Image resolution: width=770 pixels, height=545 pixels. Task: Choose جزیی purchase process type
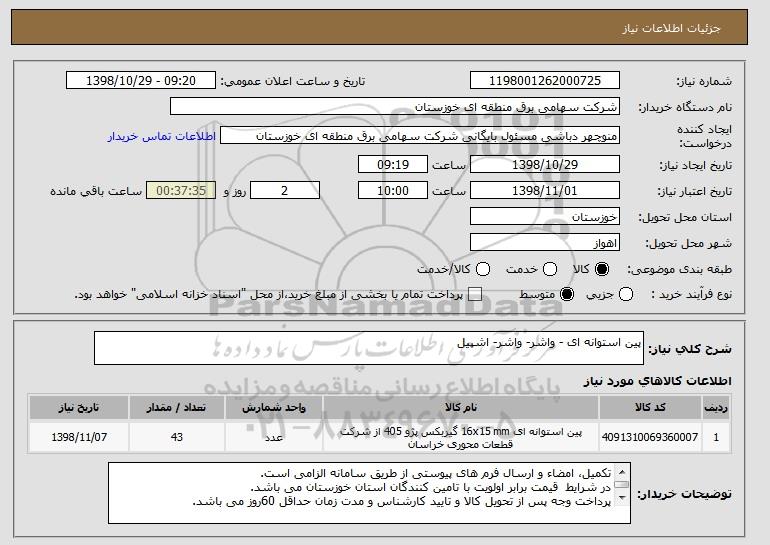[626, 294]
